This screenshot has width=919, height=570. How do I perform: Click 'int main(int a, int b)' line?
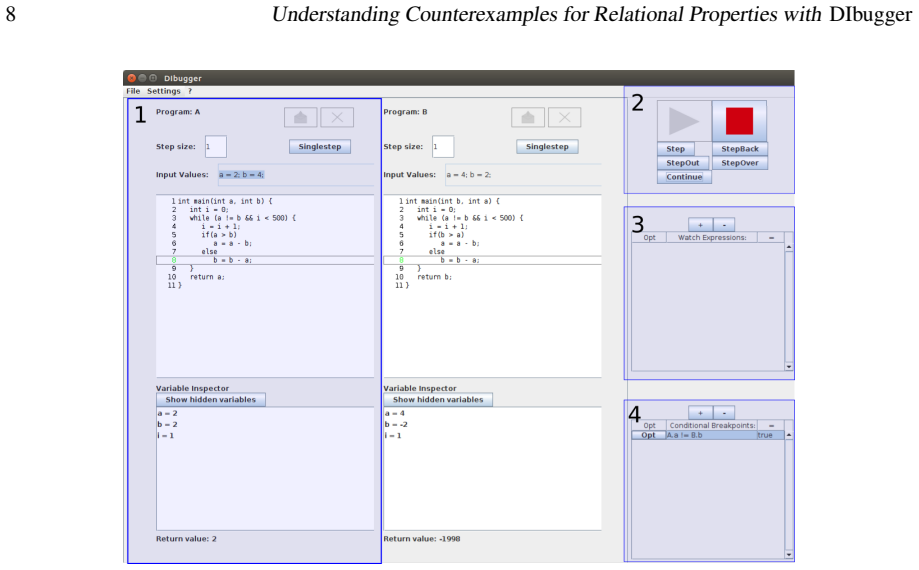tap(225, 201)
